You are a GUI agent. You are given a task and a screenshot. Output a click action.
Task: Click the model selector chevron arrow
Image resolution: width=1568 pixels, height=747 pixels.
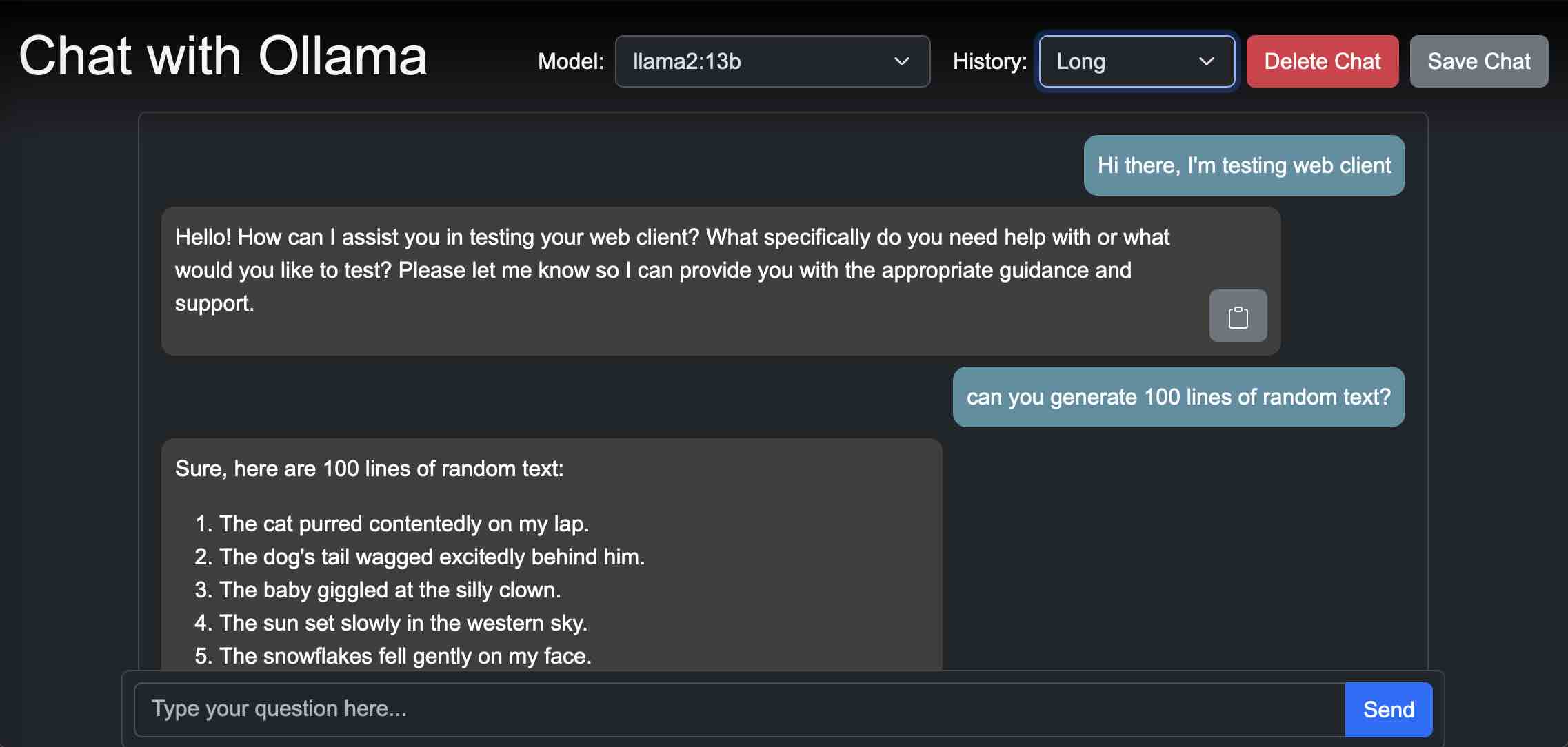coord(901,61)
